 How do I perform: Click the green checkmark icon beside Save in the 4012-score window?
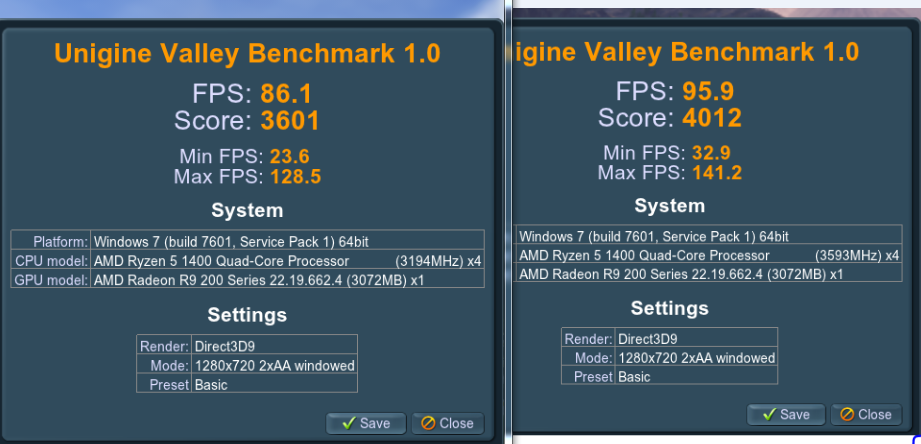click(x=769, y=414)
